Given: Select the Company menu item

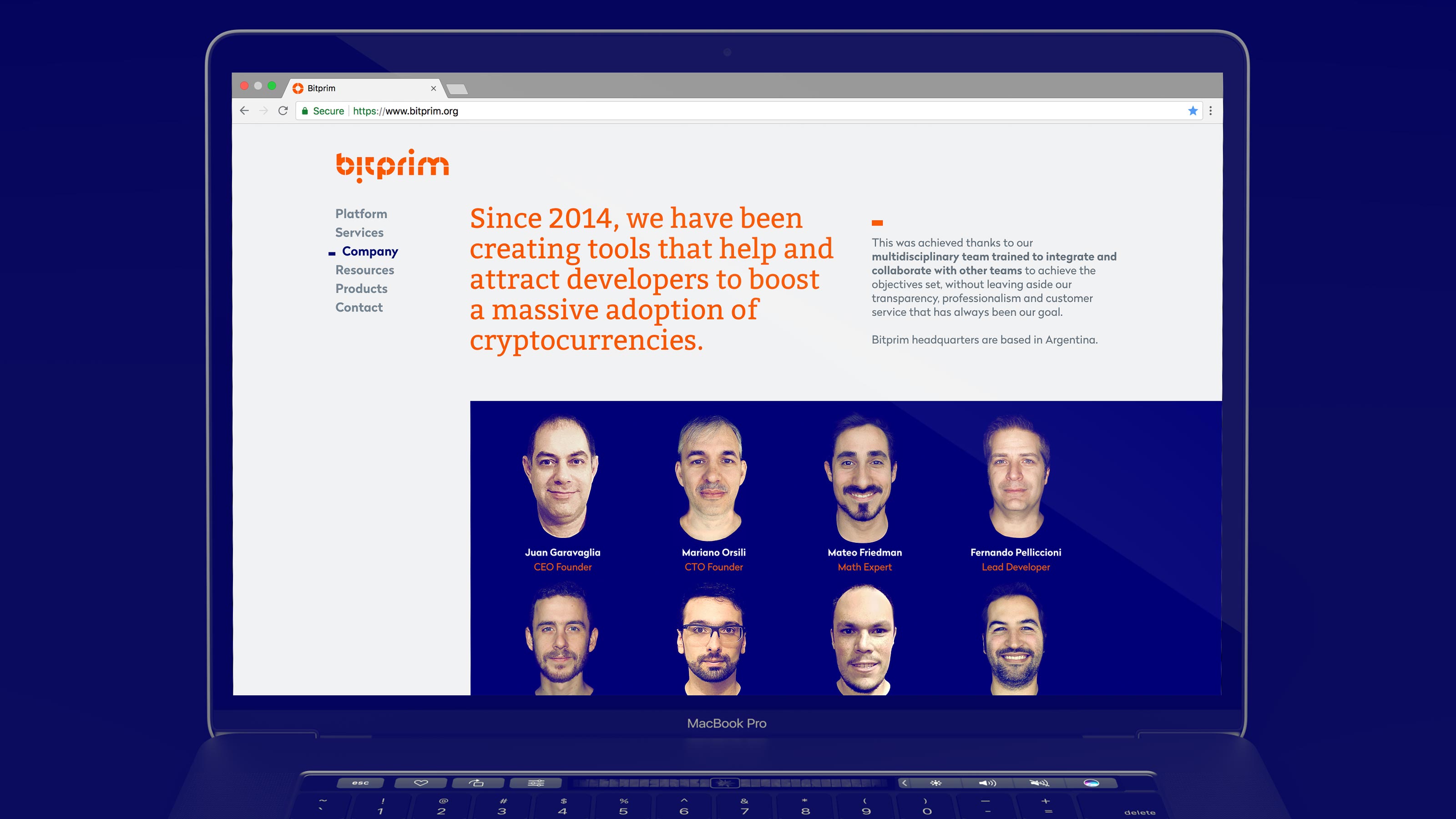Looking at the screenshot, I should pyautogui.click(x=369, y=252).
